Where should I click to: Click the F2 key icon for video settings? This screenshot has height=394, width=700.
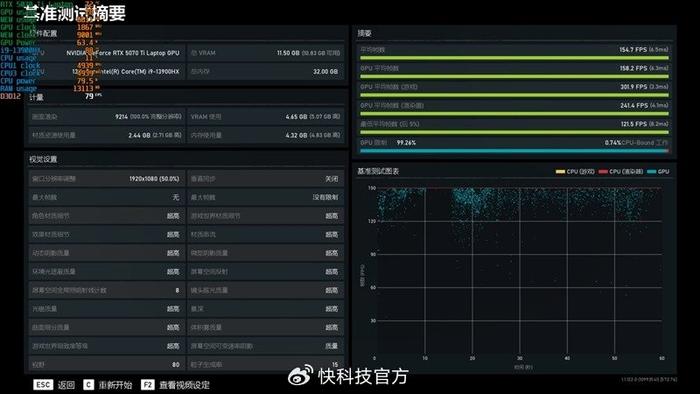click(x=147, y=385)
